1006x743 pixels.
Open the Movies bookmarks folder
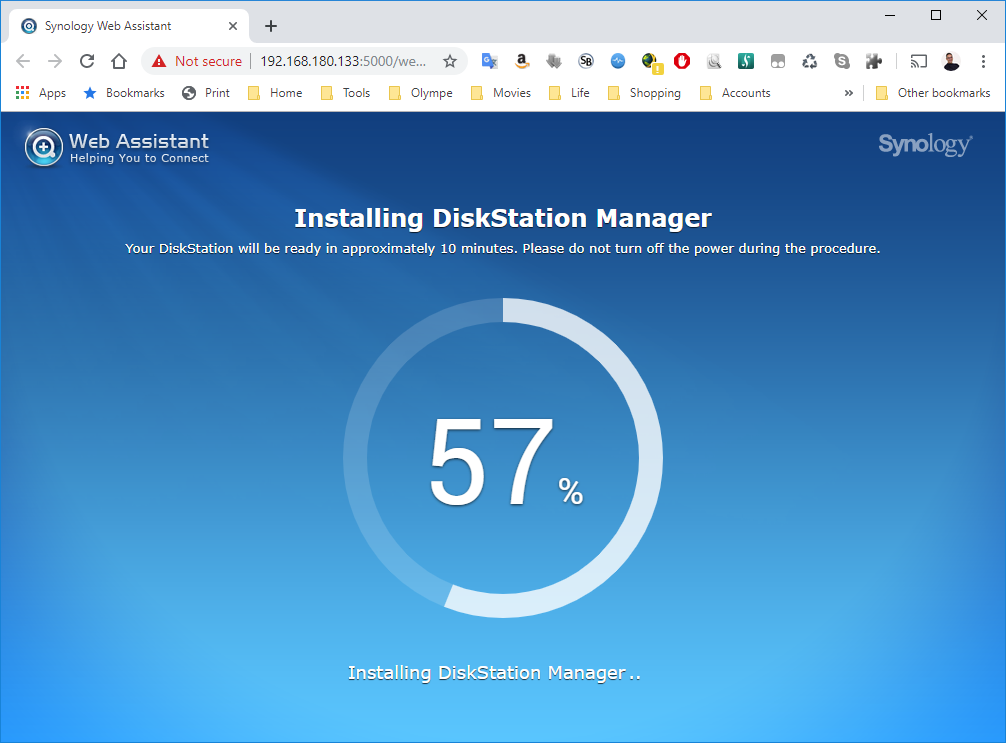[501, 93]
